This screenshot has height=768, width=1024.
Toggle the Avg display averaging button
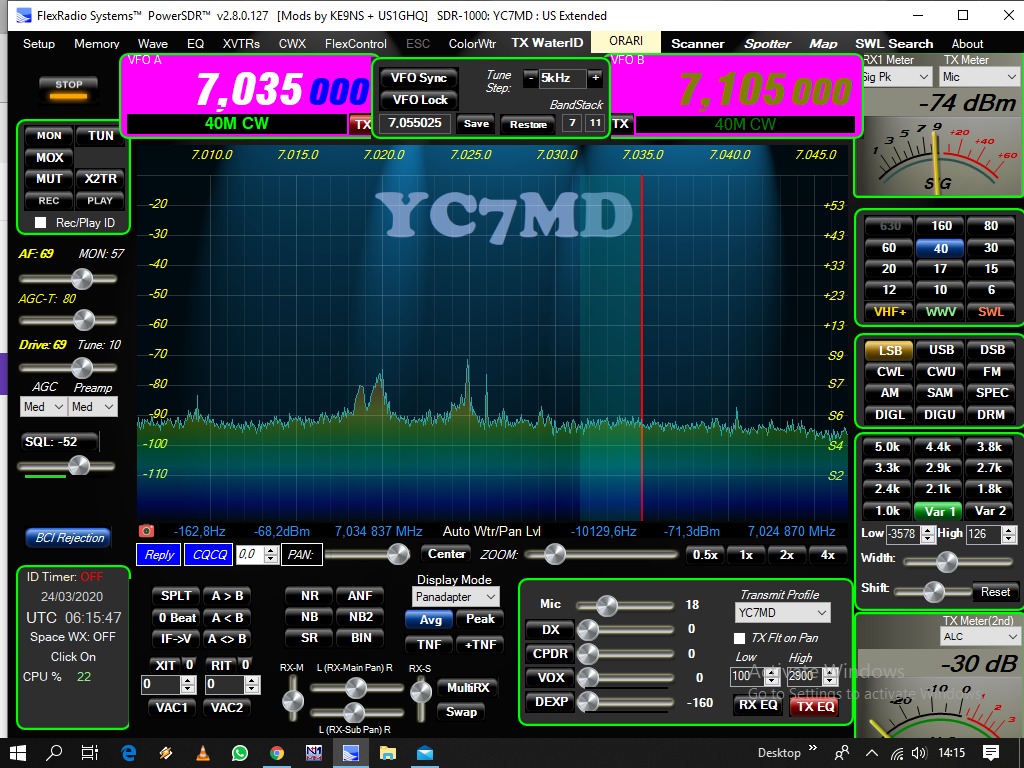(x=430, y=619)
